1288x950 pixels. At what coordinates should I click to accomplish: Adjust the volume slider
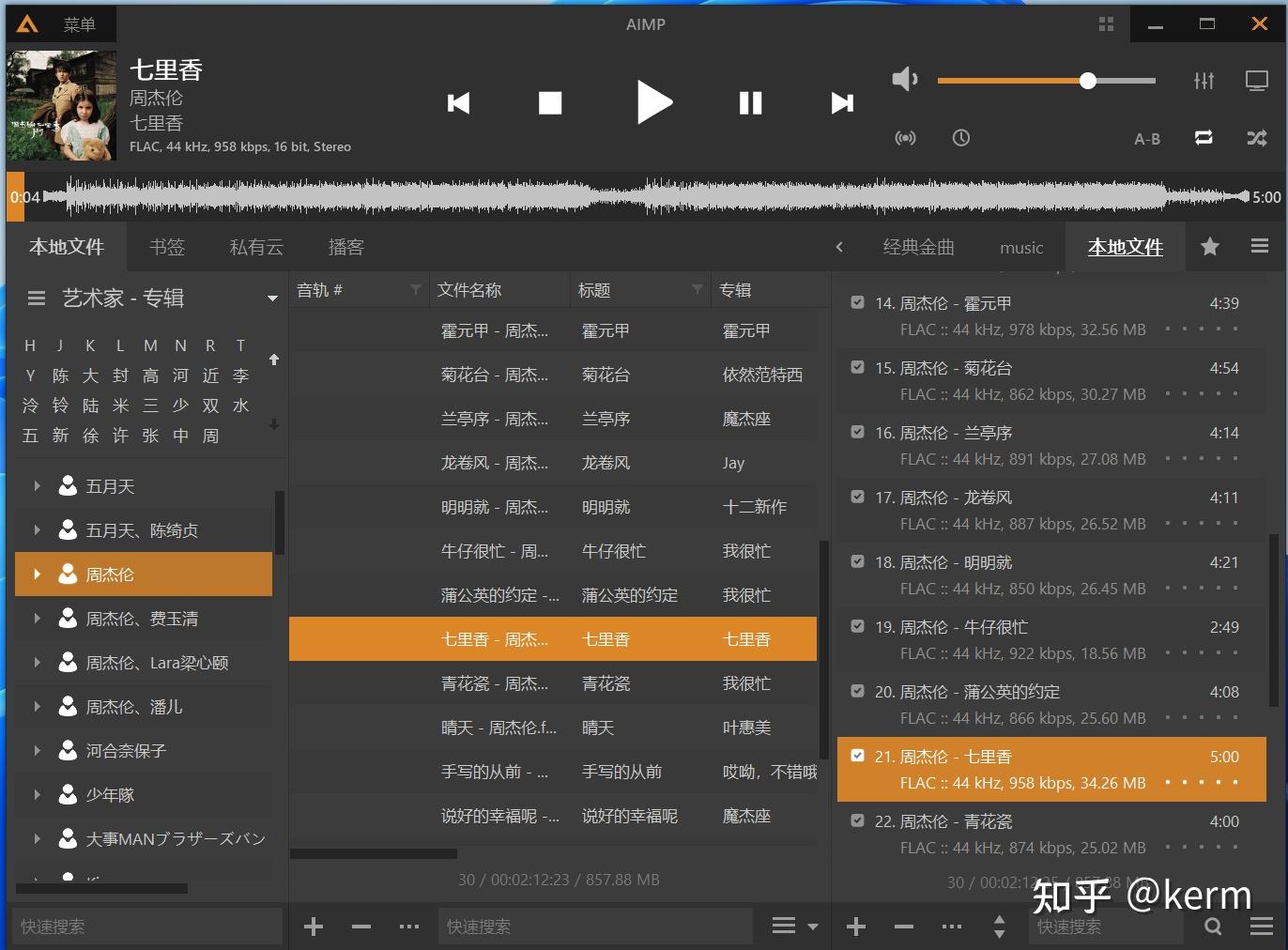[1046, 81]
